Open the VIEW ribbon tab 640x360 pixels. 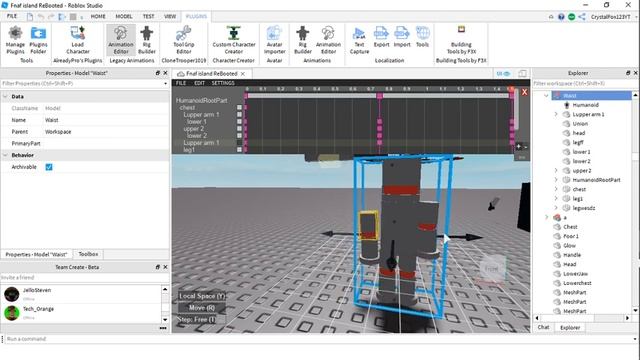tap(170, 16)
